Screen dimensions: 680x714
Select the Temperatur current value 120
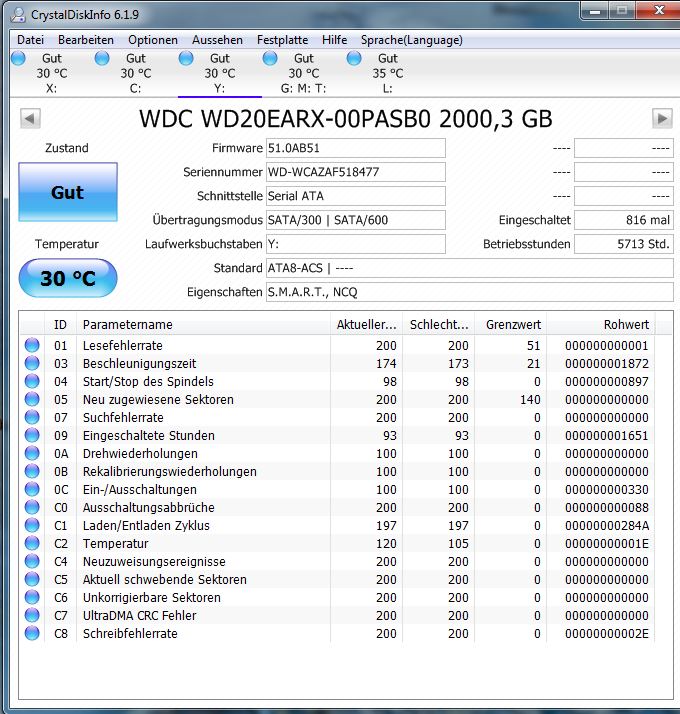point(386,544)
